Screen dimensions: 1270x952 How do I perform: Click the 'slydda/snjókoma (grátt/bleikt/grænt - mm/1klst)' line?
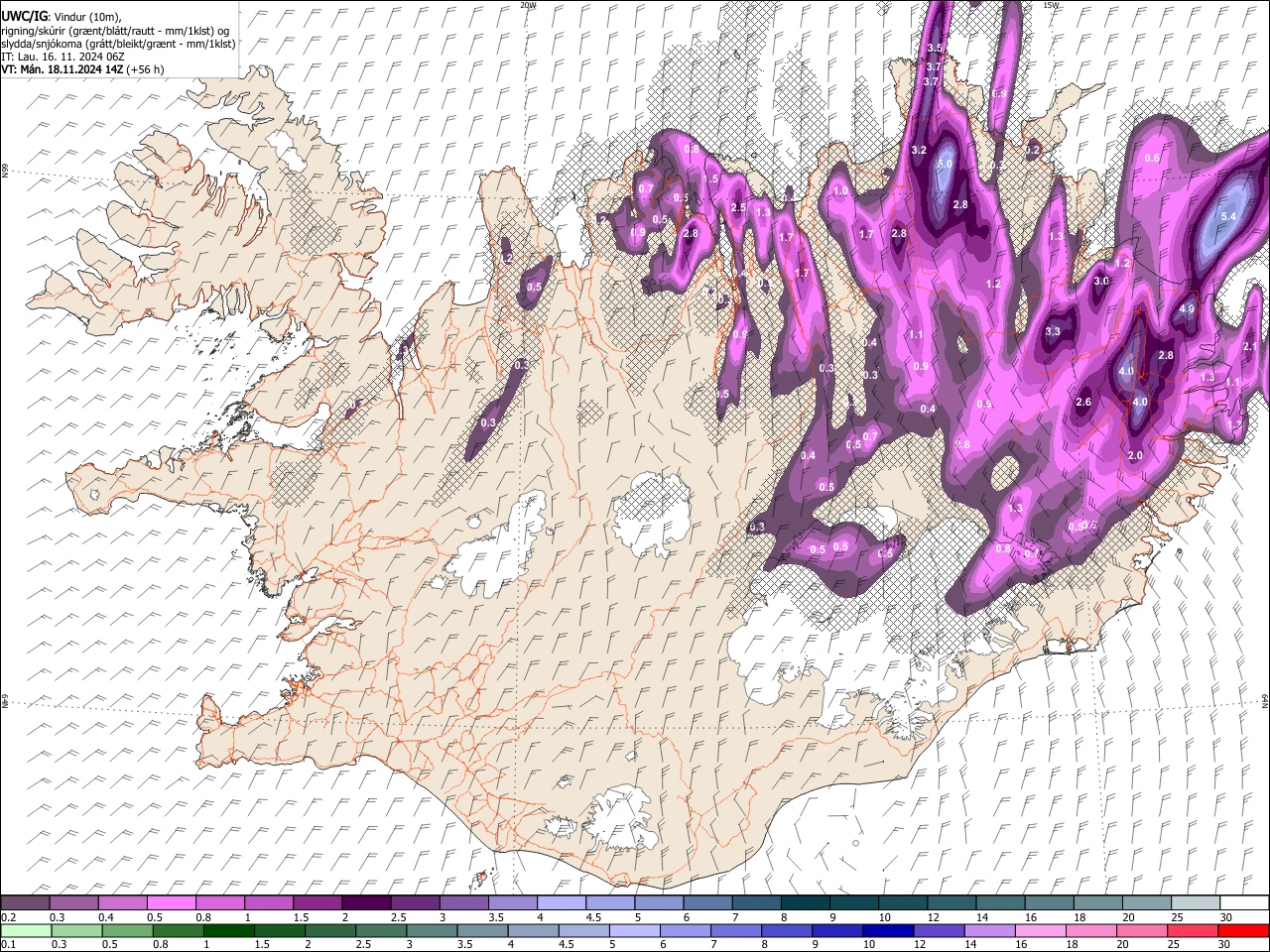coord(119,44)
